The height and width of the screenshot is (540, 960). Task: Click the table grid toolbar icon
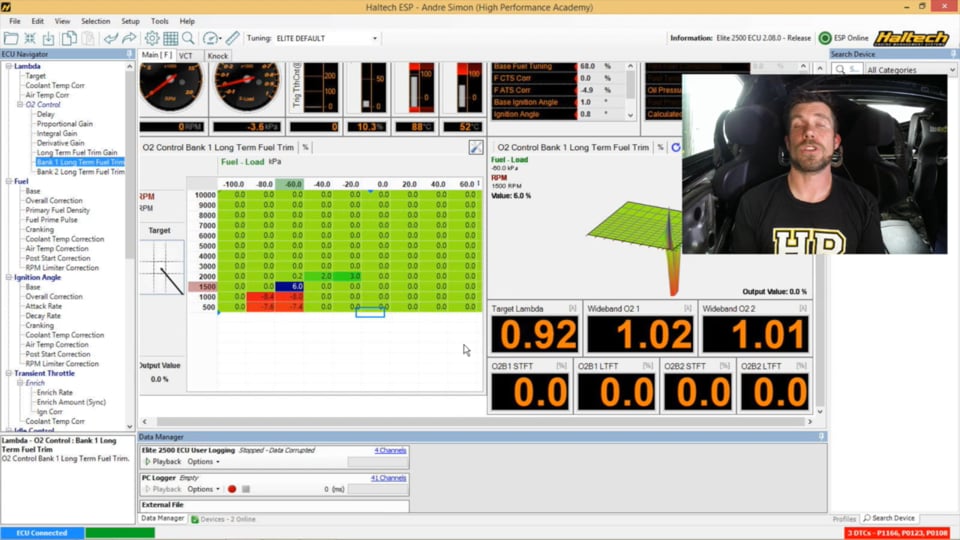[170, 38]
